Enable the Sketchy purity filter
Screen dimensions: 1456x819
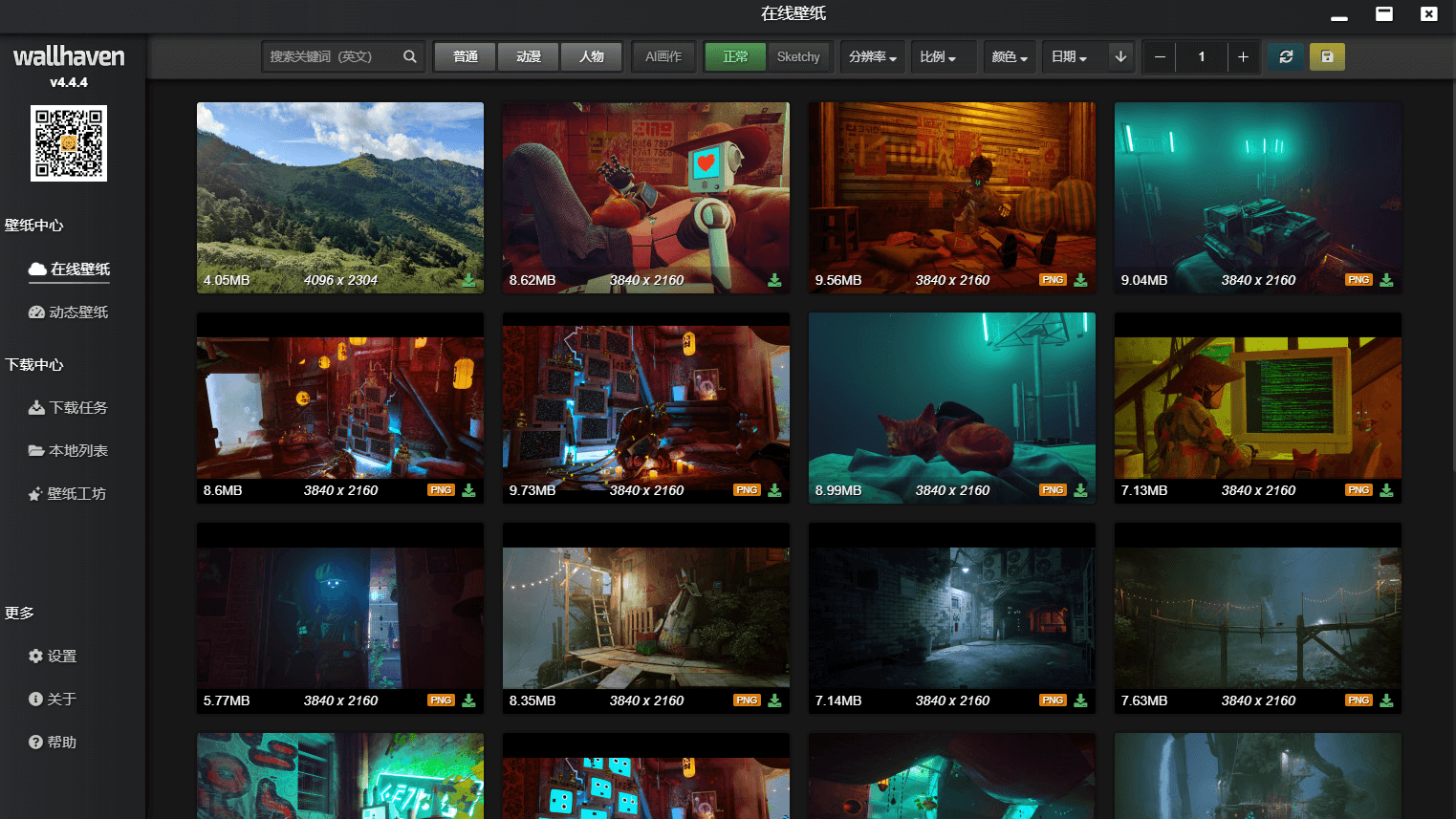[x=798, y=56]
